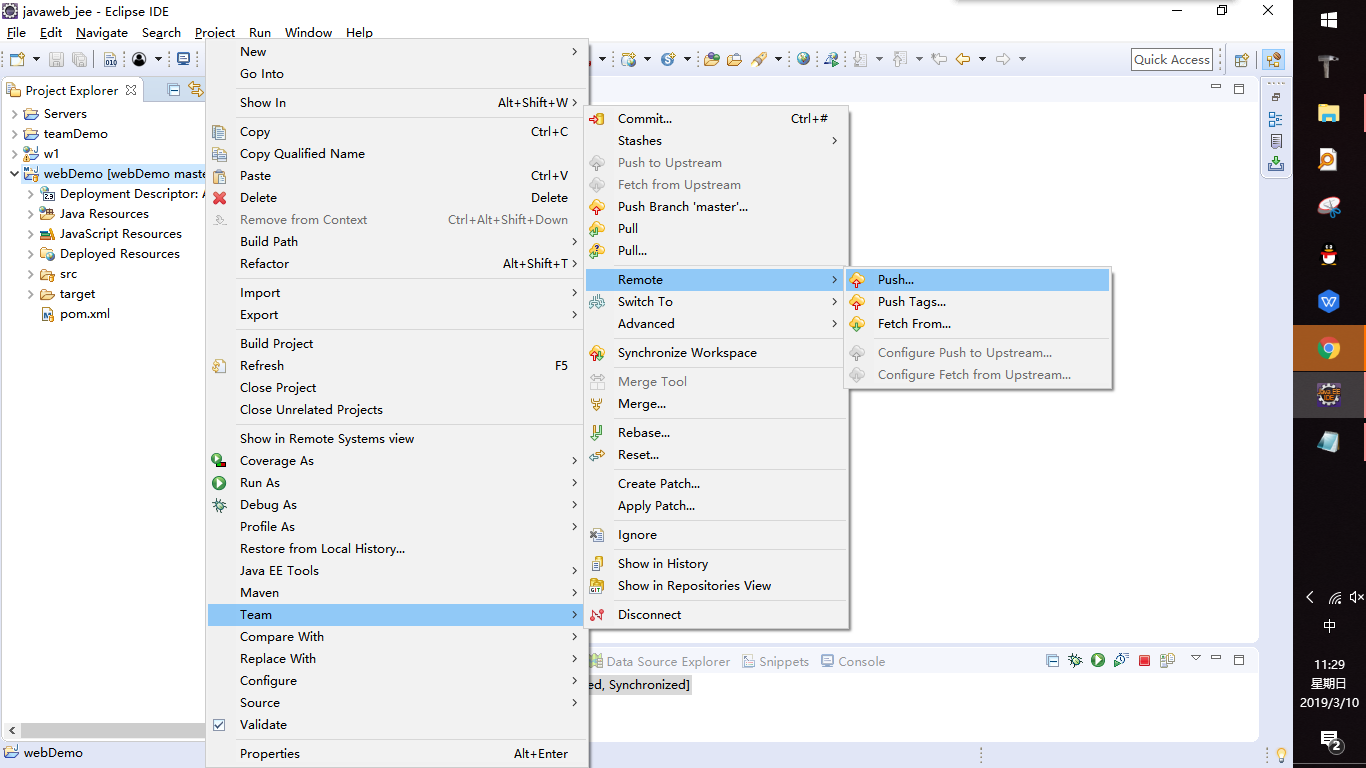Click the Chrome icon in Windows taskbar
This screenshot has width=1366, height=768.
tap(1329, 349)
